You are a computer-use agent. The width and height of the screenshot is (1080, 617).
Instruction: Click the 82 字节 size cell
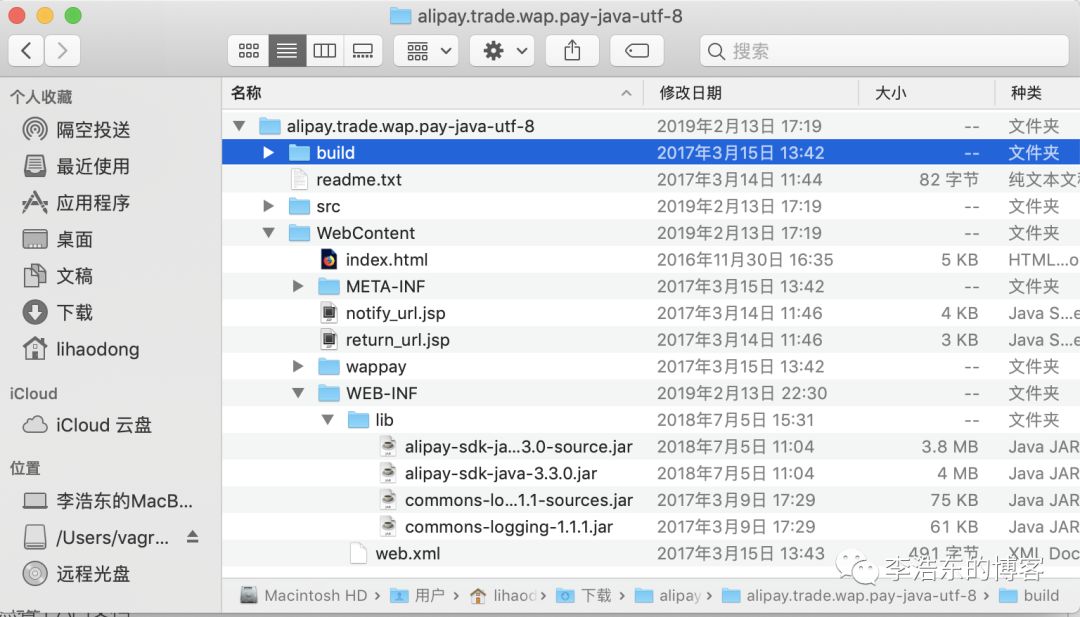point(948,179)
